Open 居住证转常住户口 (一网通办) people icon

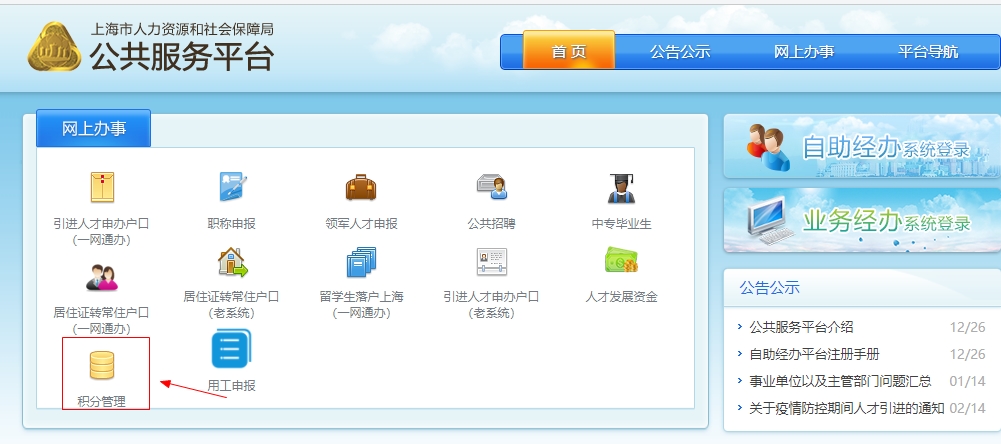pyautogui.click(x=102, y=277)
